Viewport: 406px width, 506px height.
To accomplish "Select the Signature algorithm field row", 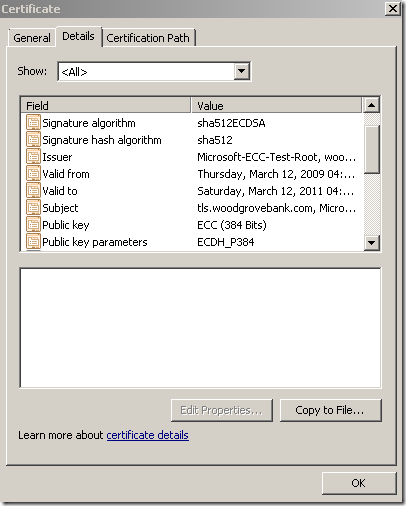I will pyautogui.click(x=192, y=123).
